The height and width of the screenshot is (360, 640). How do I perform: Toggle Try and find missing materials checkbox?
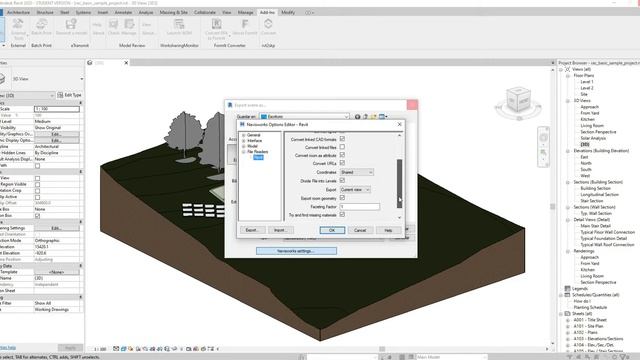tap(342, 215)
